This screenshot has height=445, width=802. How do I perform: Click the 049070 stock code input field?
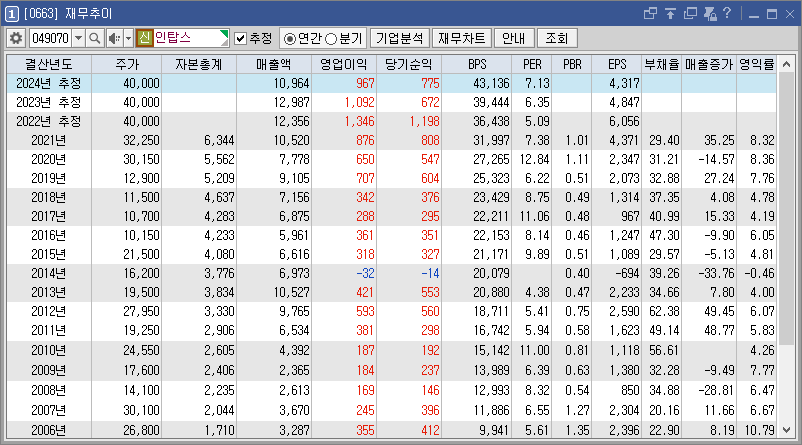pos(51,38)
